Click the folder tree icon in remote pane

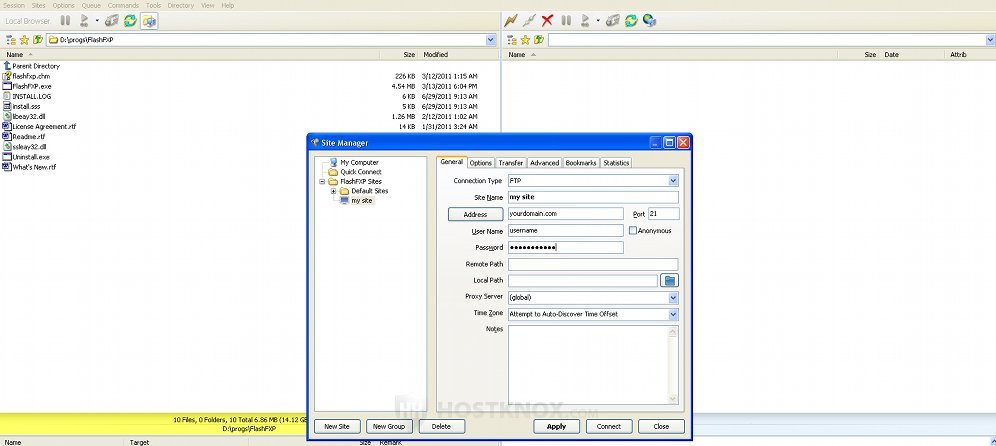511,40
